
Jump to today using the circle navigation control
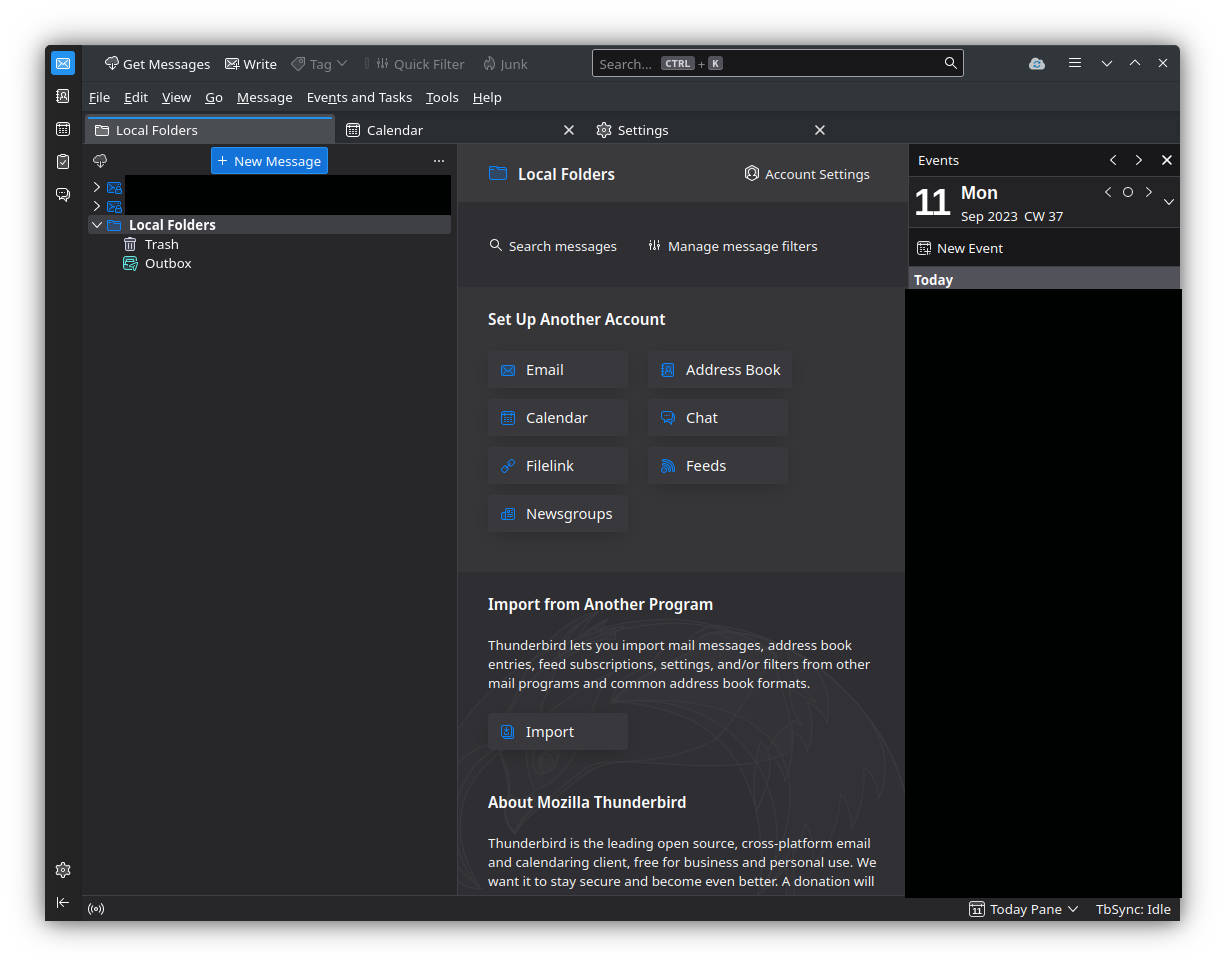pos(1128,192)
